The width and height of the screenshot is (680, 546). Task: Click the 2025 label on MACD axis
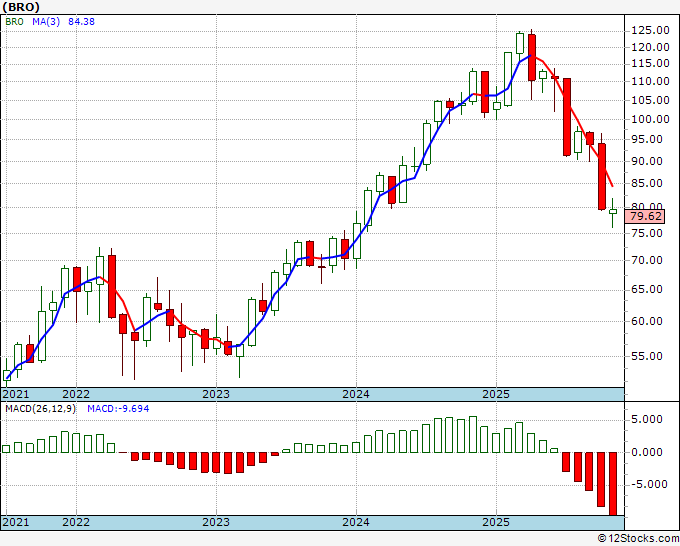(x=496, y=522)
